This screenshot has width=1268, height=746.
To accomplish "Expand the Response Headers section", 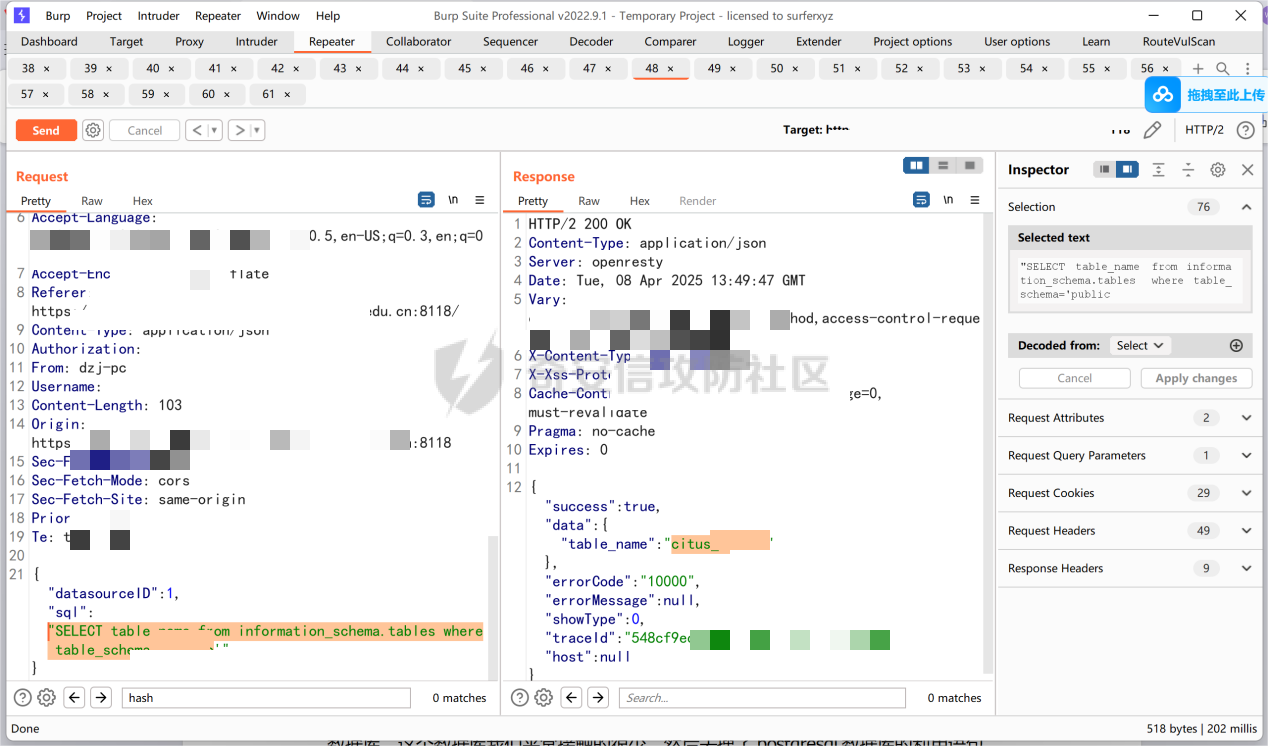I will pyautogui.click(x=1246, y=568).
